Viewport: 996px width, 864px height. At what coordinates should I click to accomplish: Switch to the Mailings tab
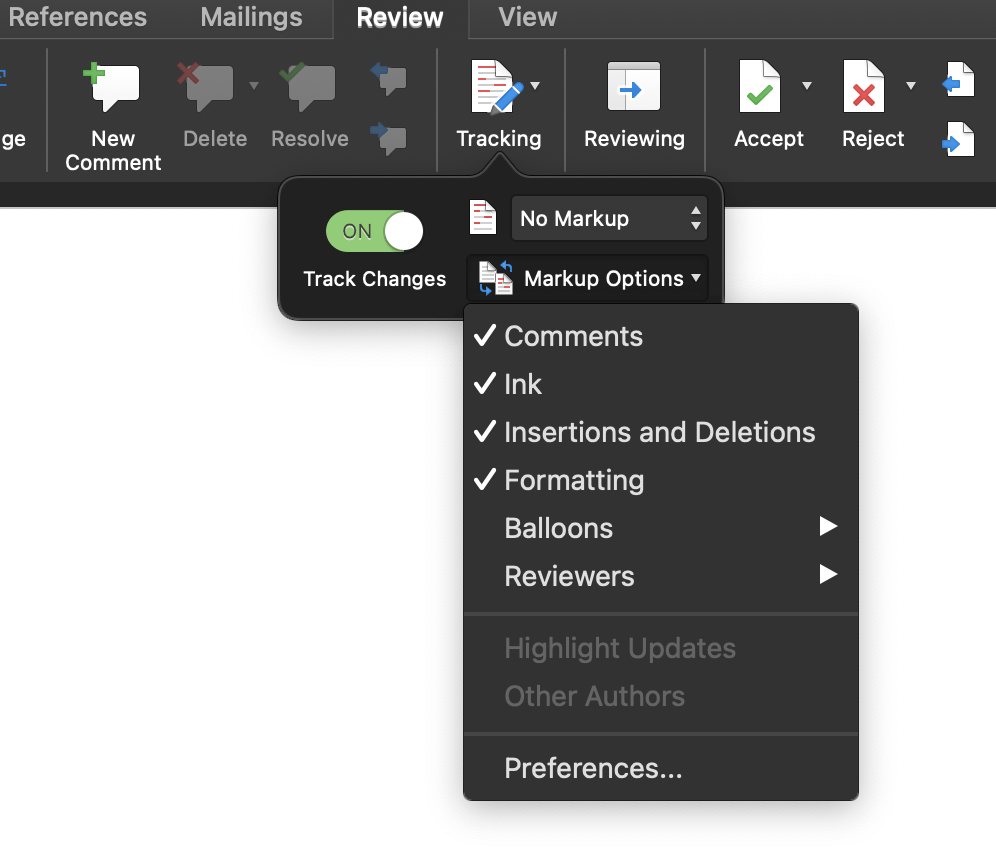pyautogui.click(x=251, y=18)
